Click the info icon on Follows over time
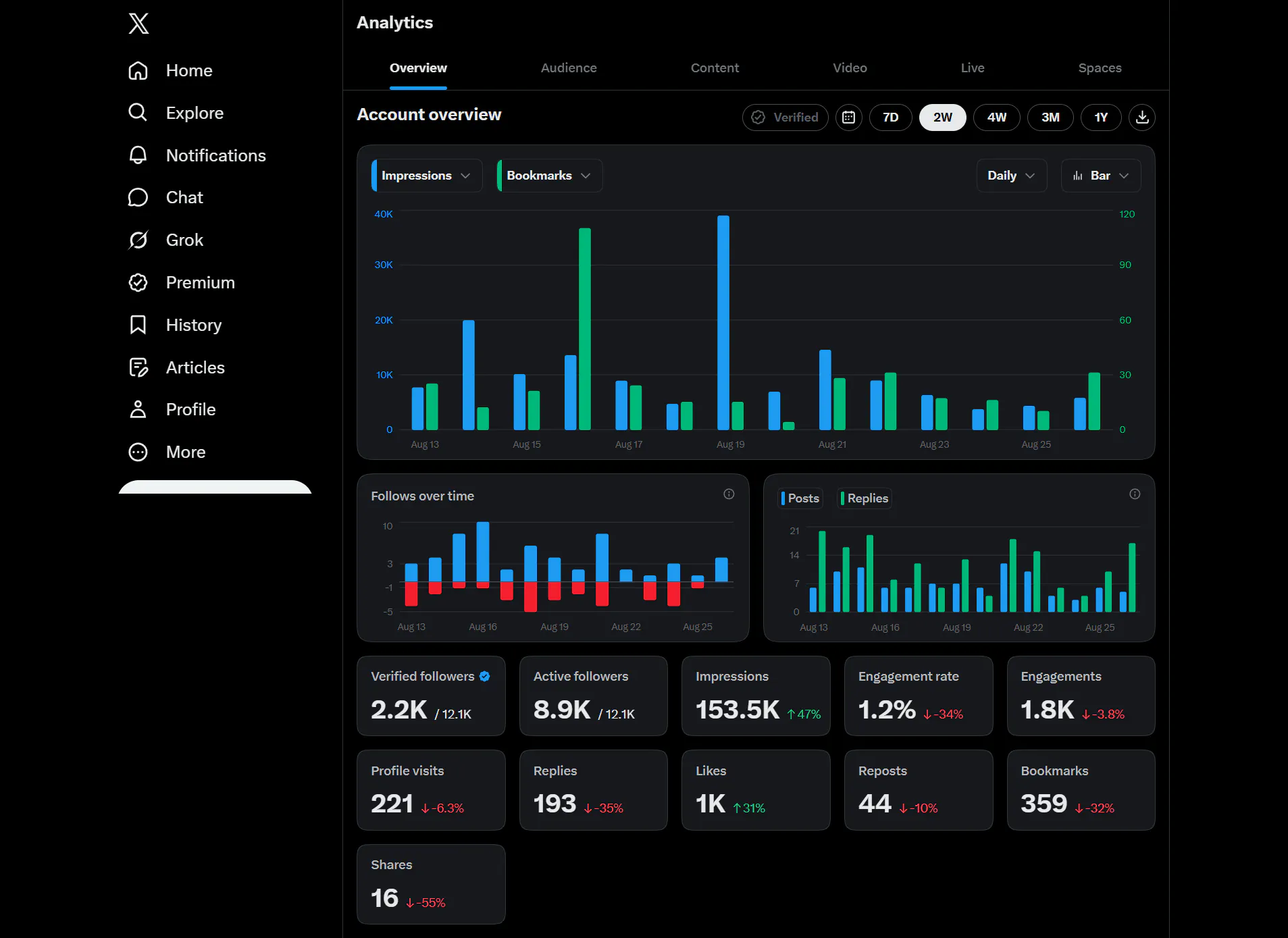The width and height of the screenshot is (1288, 938). pyautogui.click(x=729, y=494)
